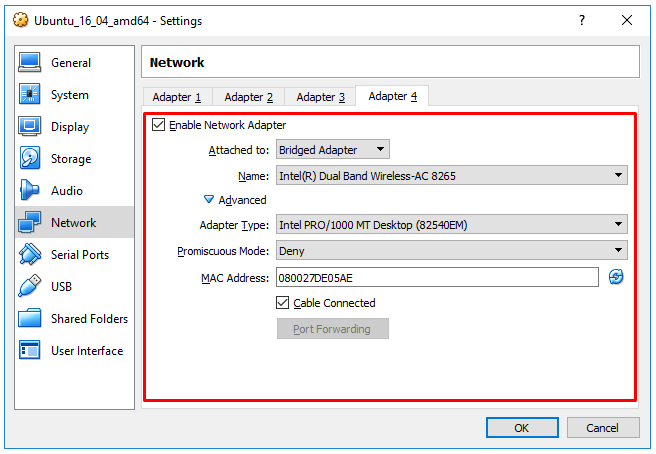Click the MAC Address label
656x454 pixels.
[235, 278]
